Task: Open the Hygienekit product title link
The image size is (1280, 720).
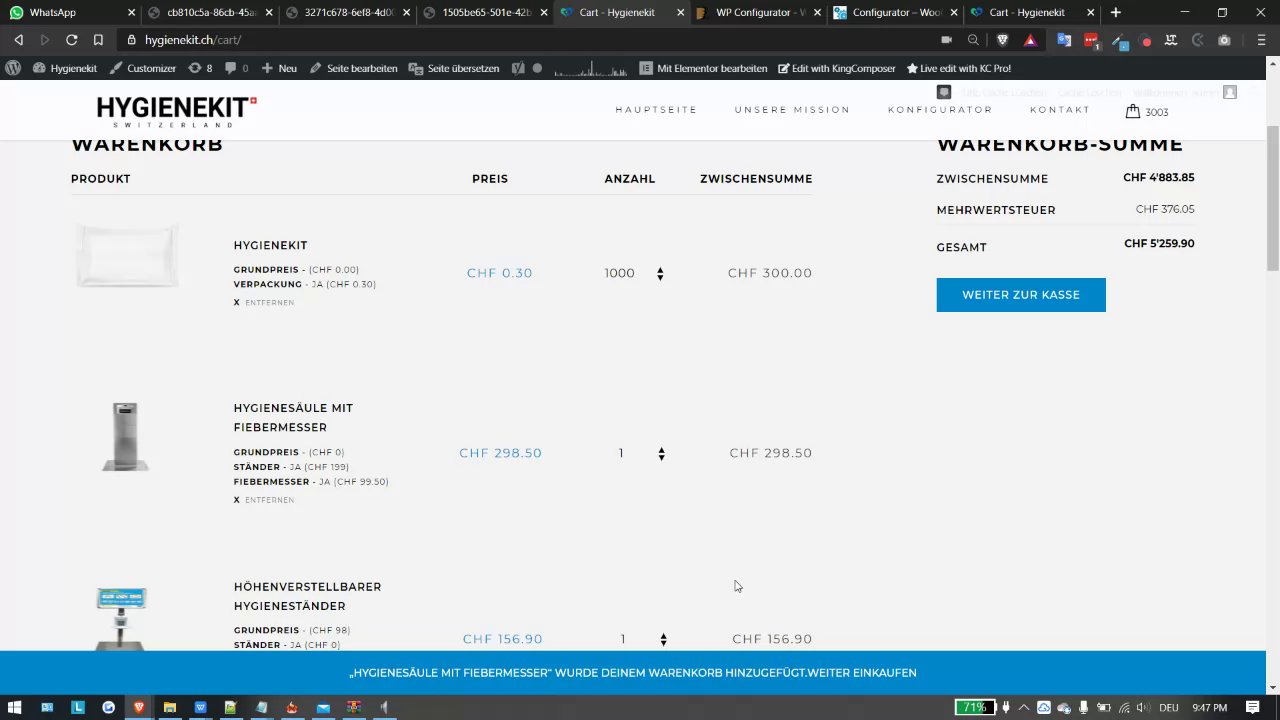Action: click(270, 246)
